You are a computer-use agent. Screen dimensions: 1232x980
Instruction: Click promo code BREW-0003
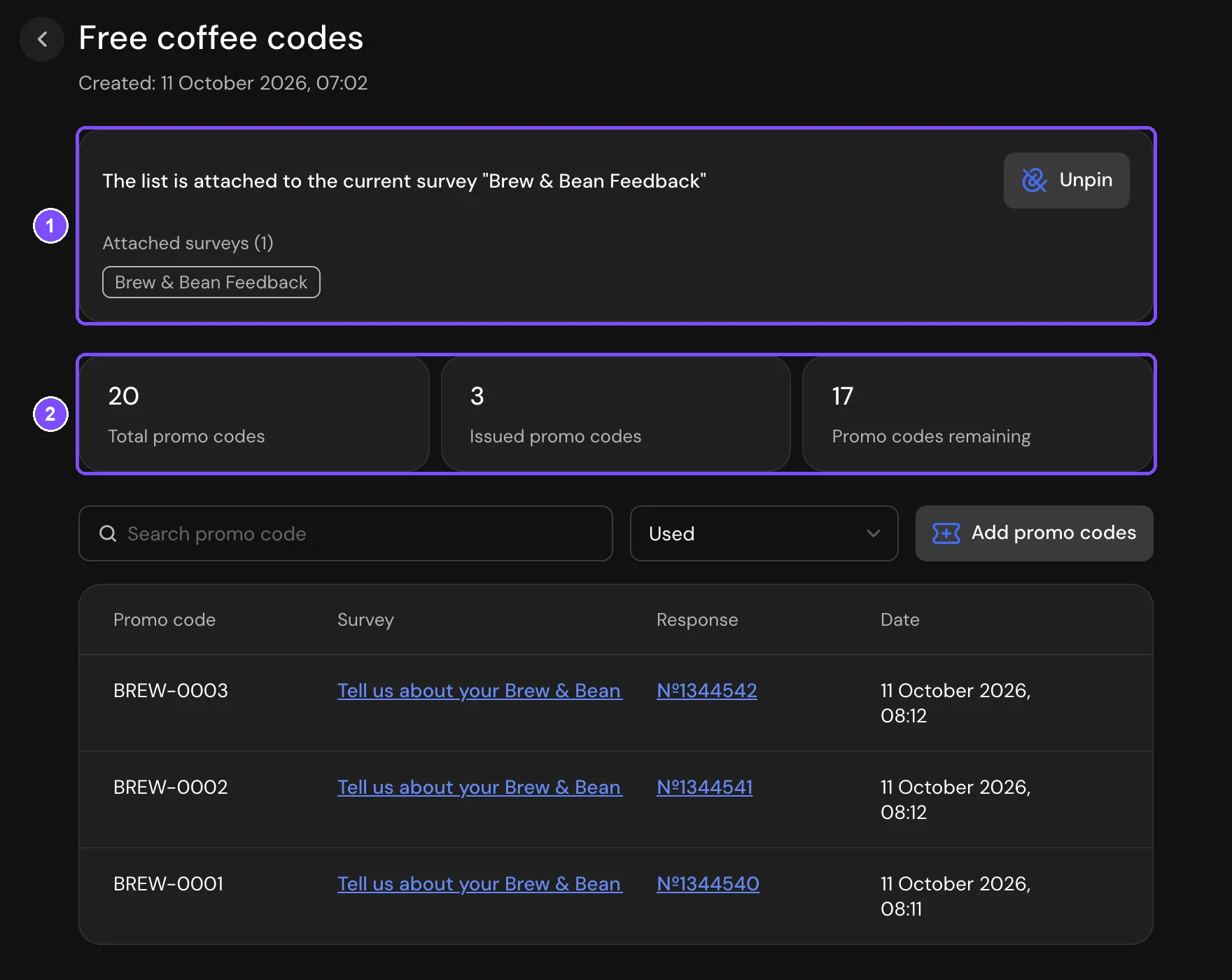tap(171, 691)
